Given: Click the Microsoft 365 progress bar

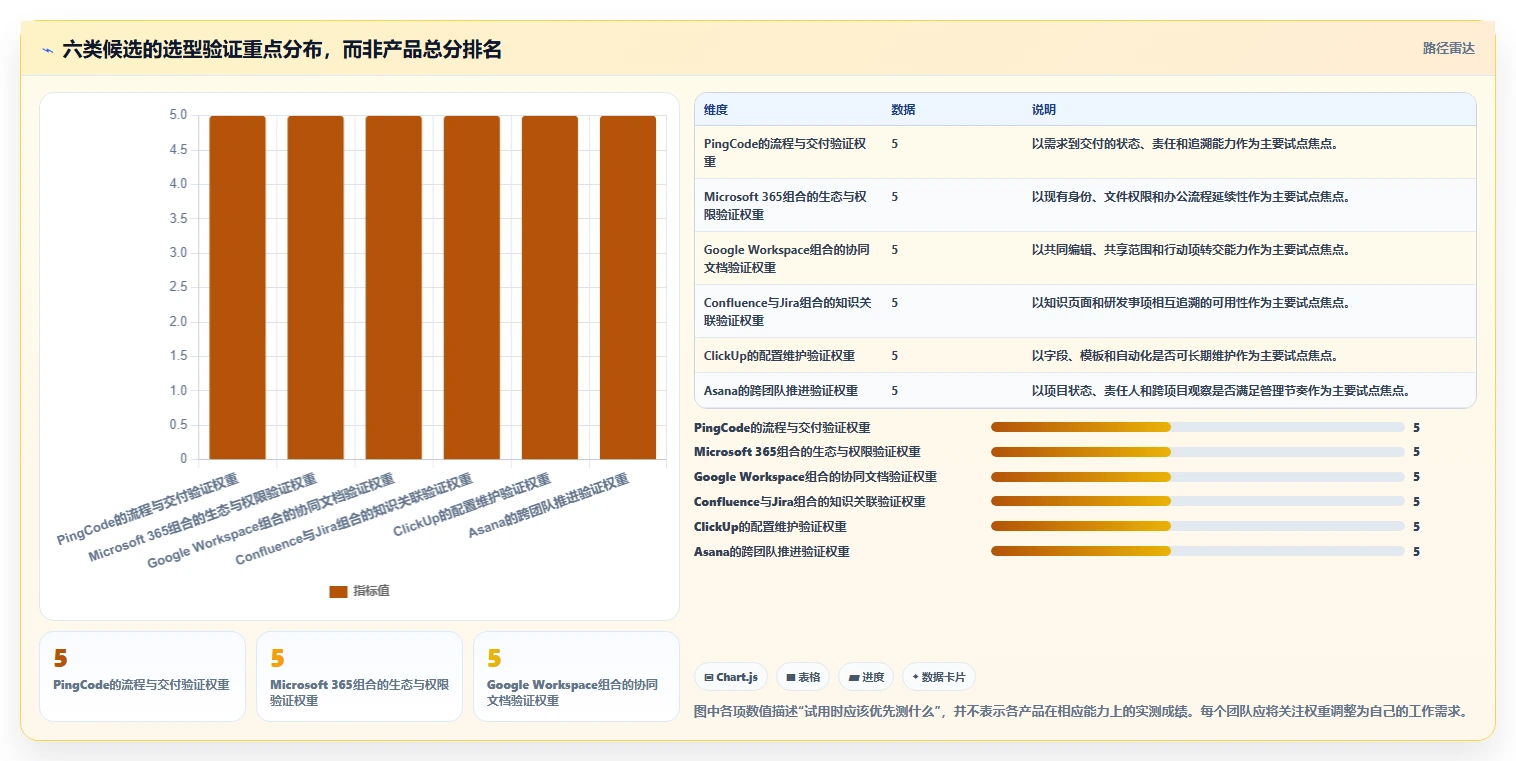Looking at the screenshot, I should pyautogui.click(x=1198, y=452).
